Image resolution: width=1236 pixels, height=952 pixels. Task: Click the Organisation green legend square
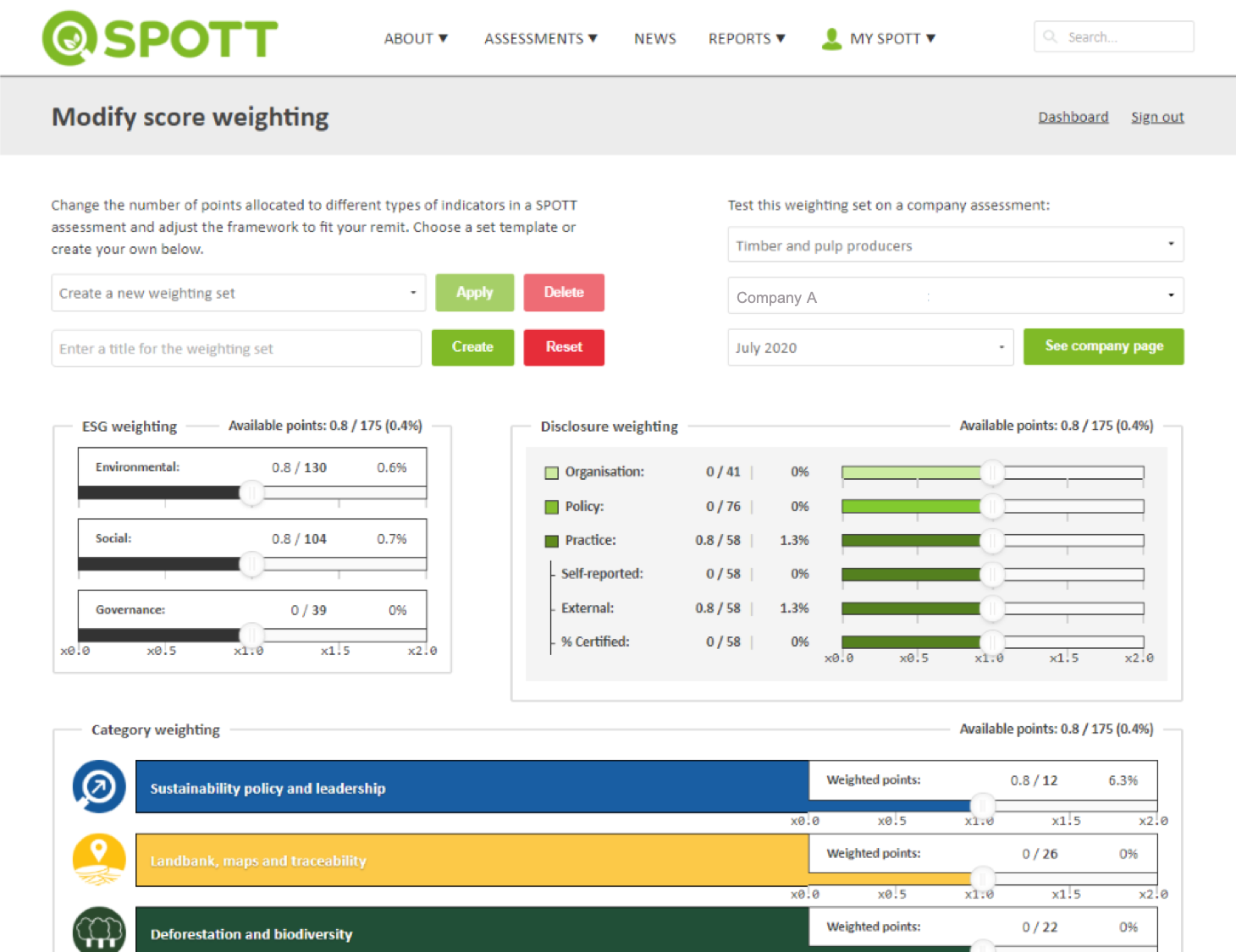pos(550,472)
